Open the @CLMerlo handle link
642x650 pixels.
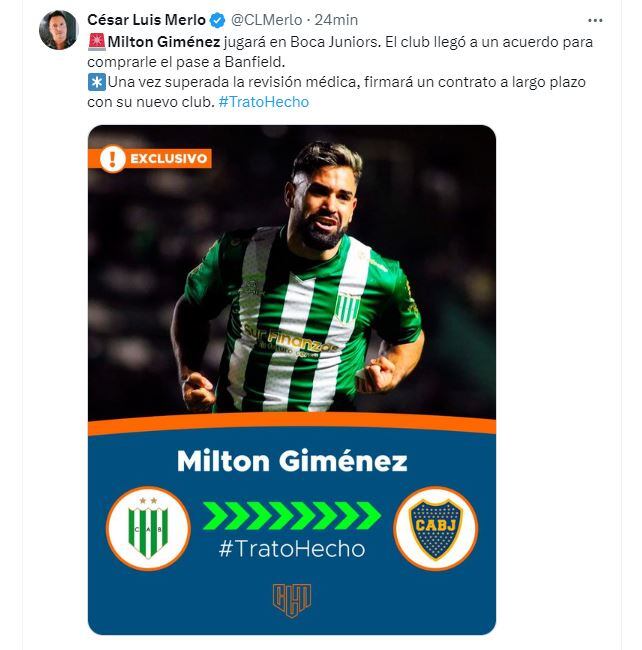pyautogui.click(x=266, y=20)
